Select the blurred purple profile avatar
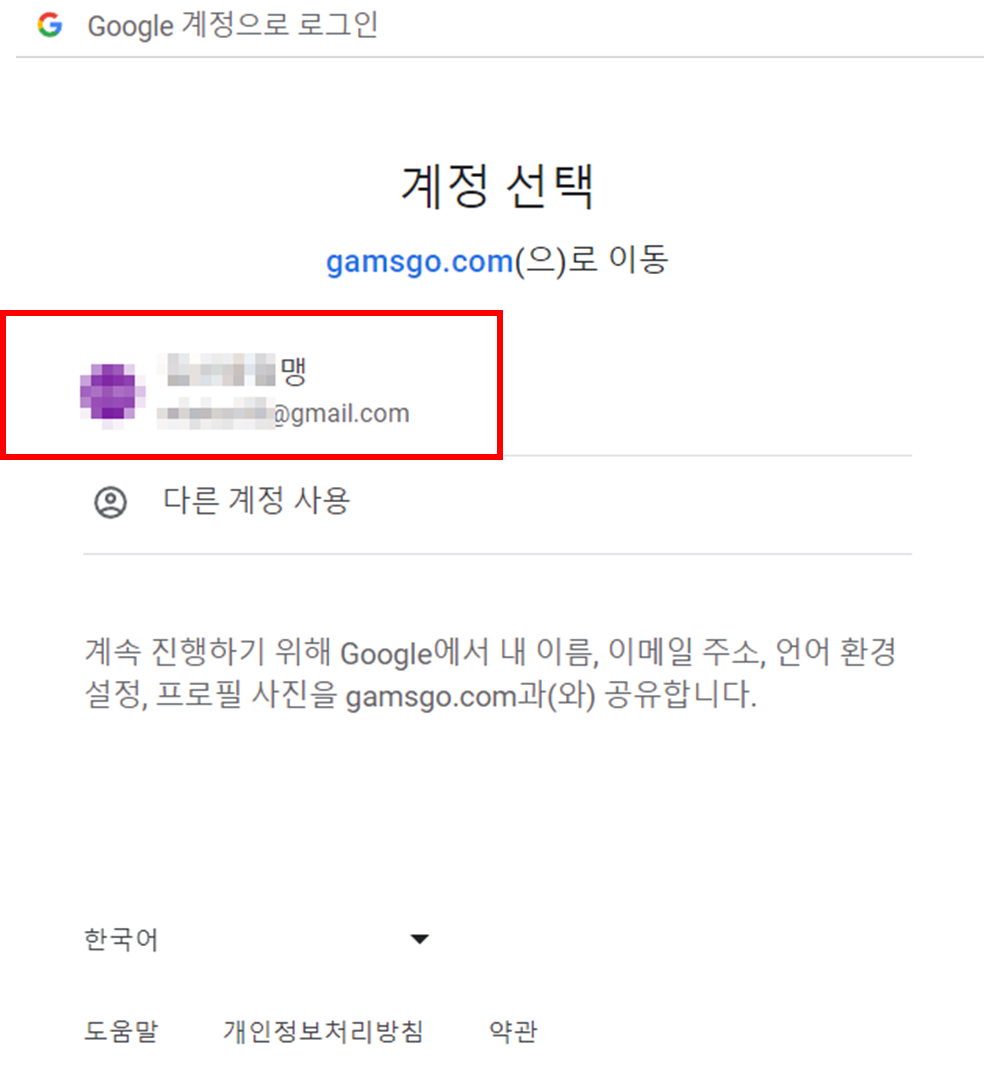Image resolution: width=984 pixels, height=1069 pixels. pyautogui.click(x=113, y=394)
